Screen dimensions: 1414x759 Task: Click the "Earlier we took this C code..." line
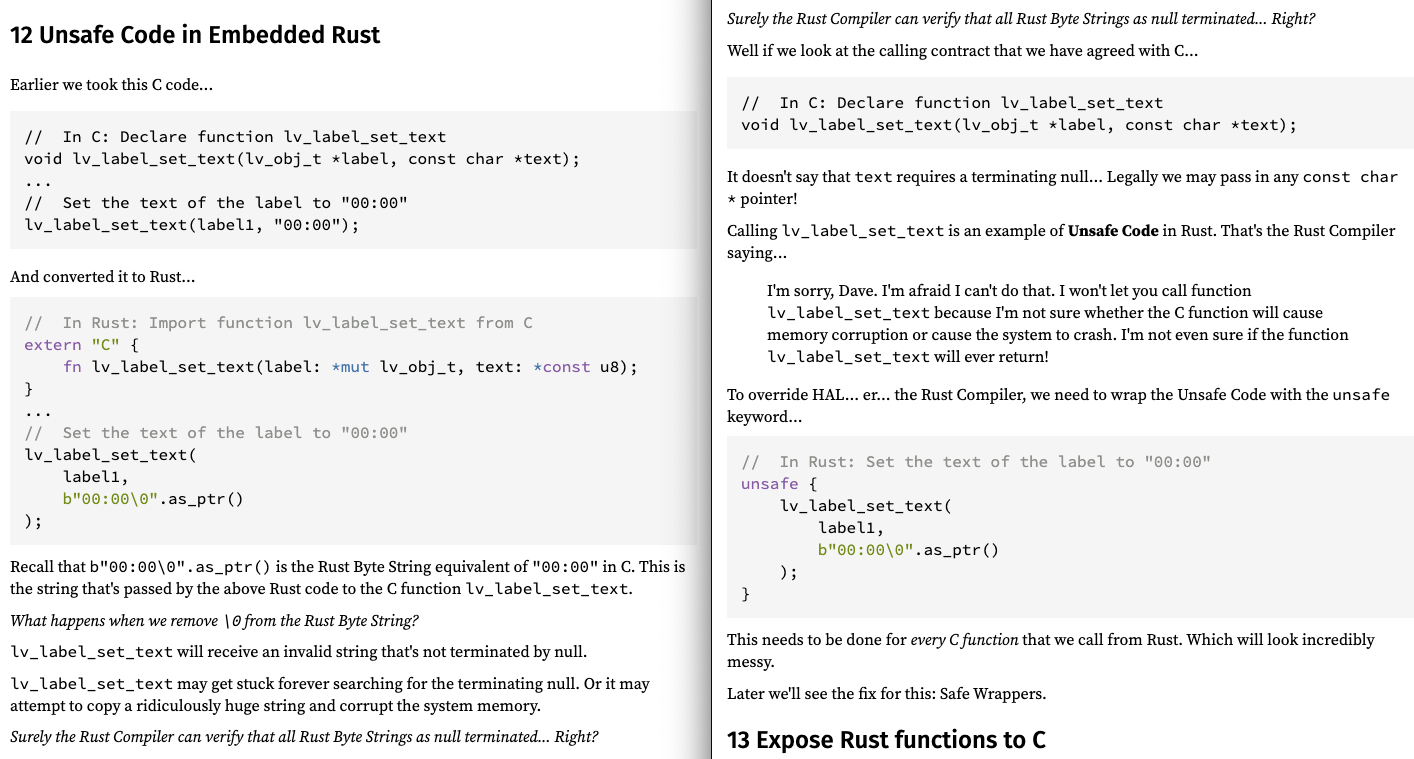click(x=111, y=85)
